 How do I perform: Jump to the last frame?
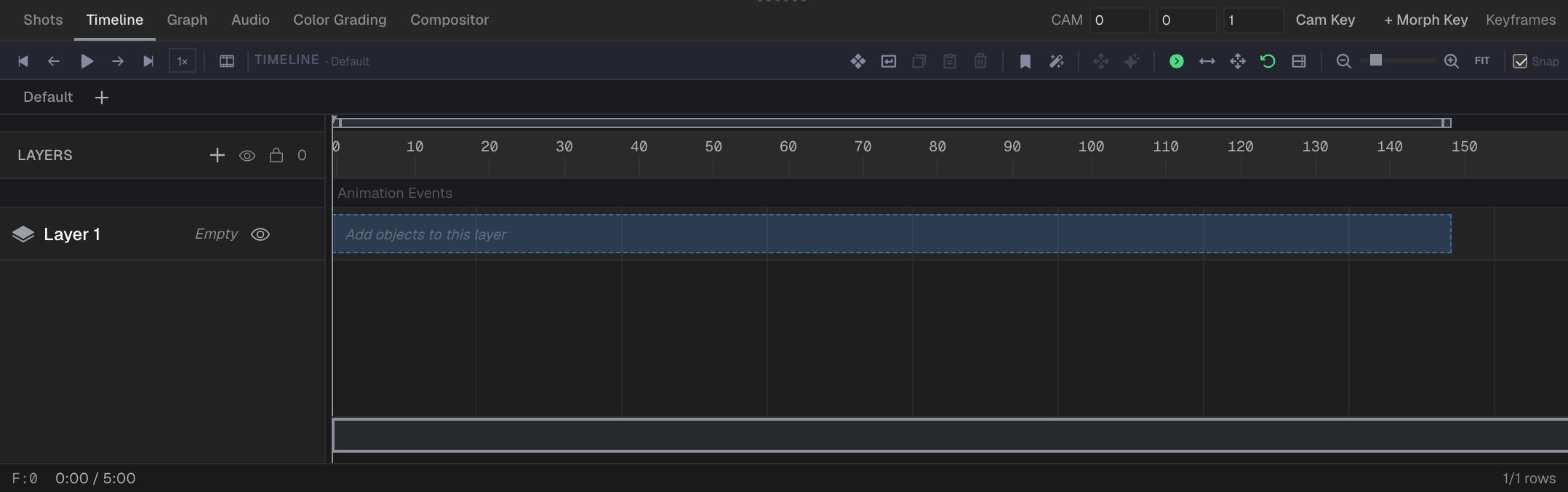tap(148, 61)
